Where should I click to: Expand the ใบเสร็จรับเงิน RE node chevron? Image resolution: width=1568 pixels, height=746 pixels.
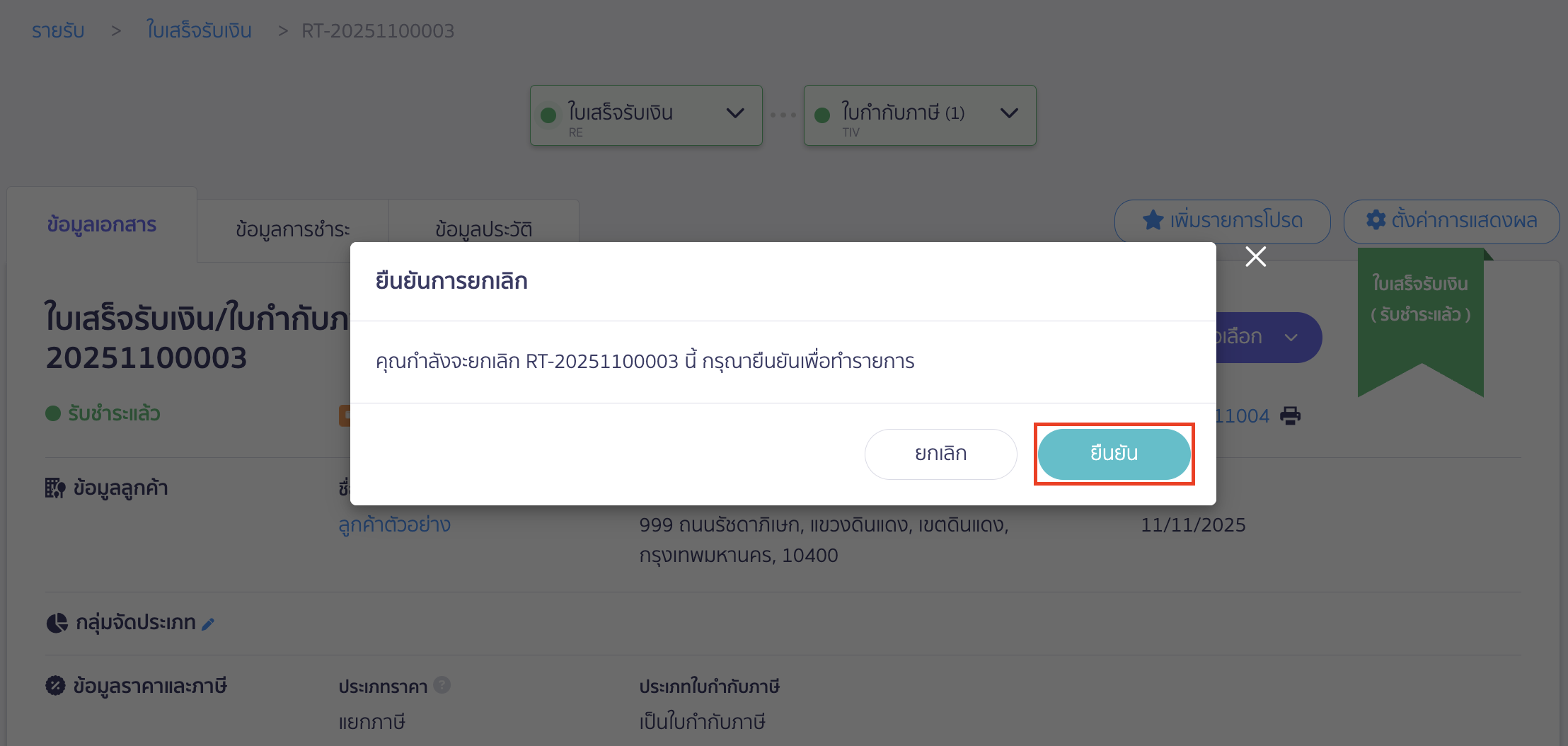734,113
